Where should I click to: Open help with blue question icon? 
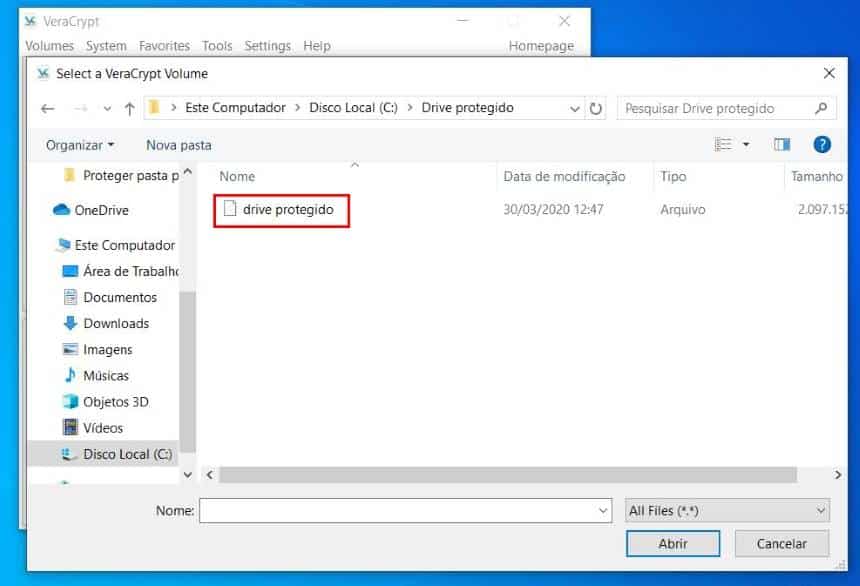coord(822,144)
